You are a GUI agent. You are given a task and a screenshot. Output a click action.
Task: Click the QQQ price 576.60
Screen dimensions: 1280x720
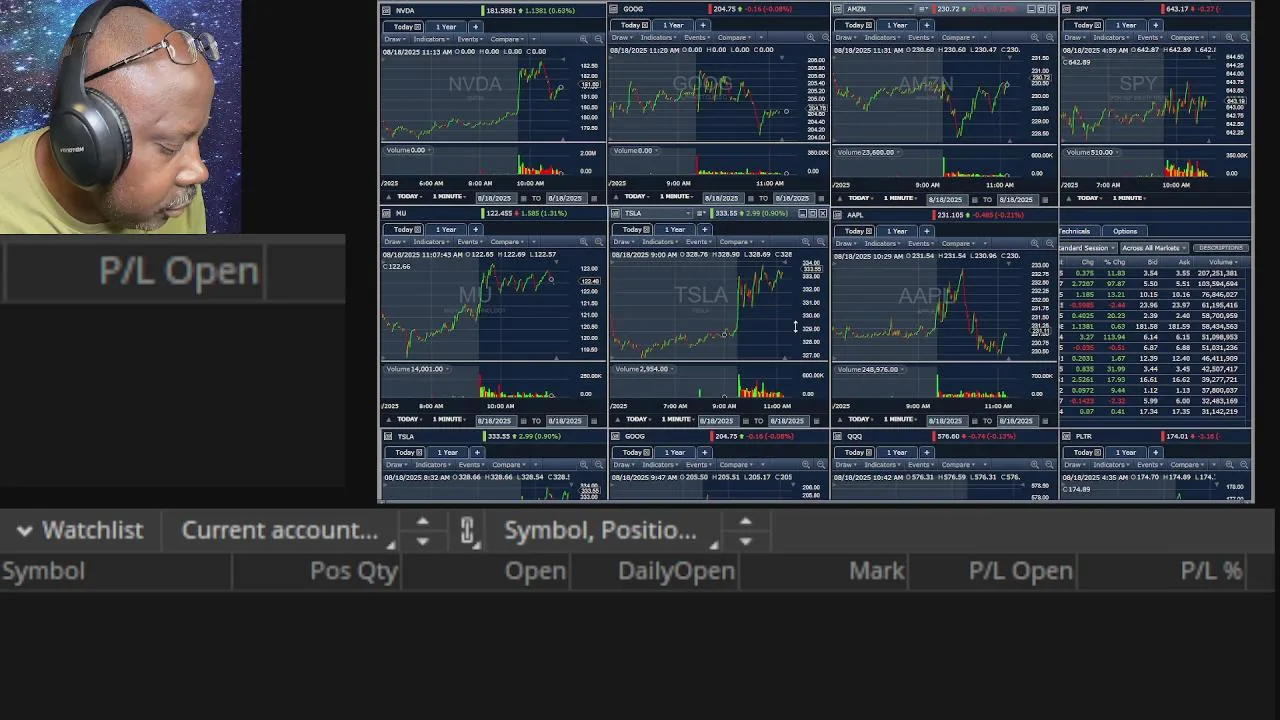pos(948,436)
